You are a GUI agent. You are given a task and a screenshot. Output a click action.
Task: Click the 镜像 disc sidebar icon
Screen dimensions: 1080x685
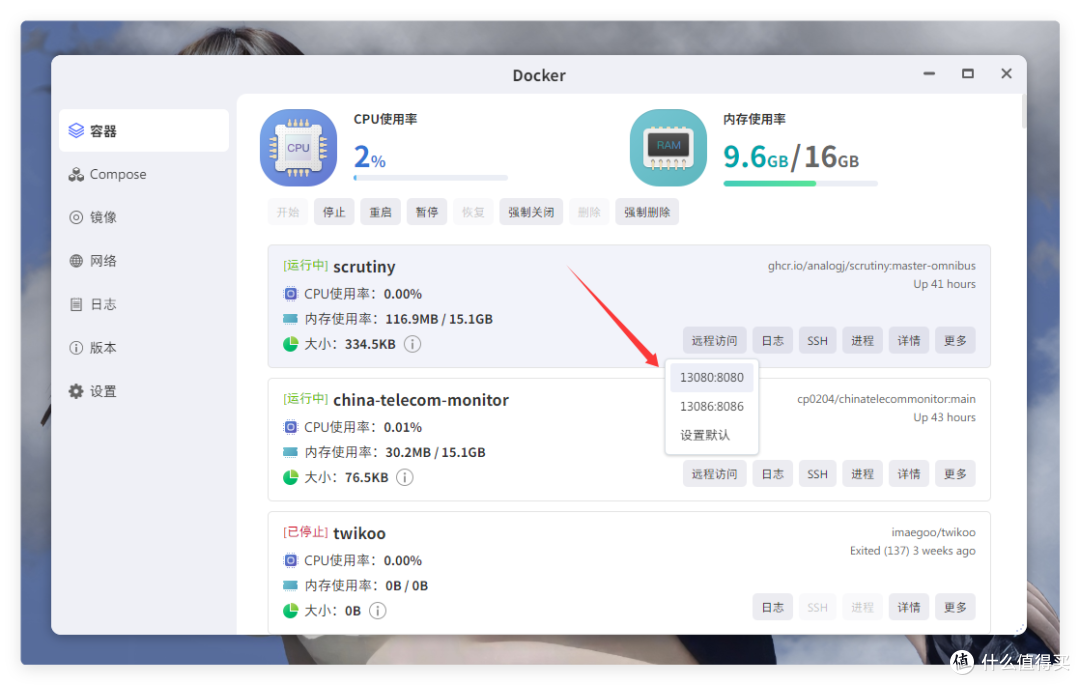[76, 218]
